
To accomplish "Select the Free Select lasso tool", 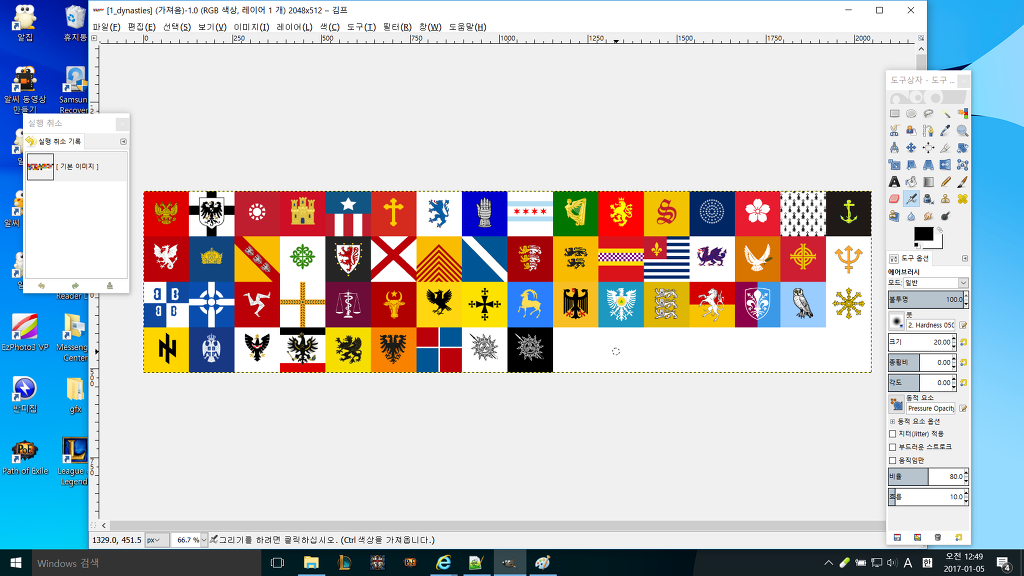I will point(928,114).
